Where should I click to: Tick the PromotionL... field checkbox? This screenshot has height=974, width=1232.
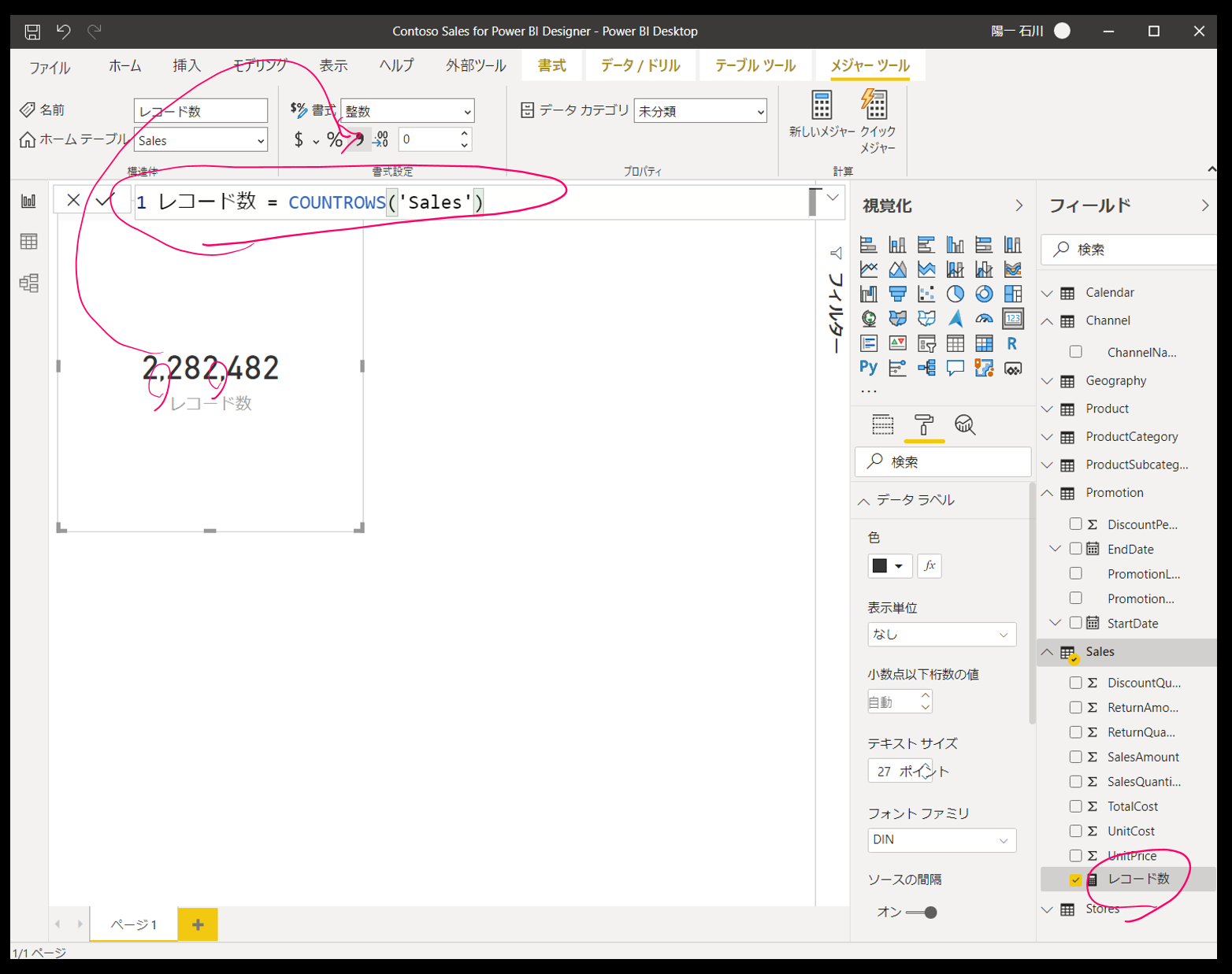(x=1075, y=573)
